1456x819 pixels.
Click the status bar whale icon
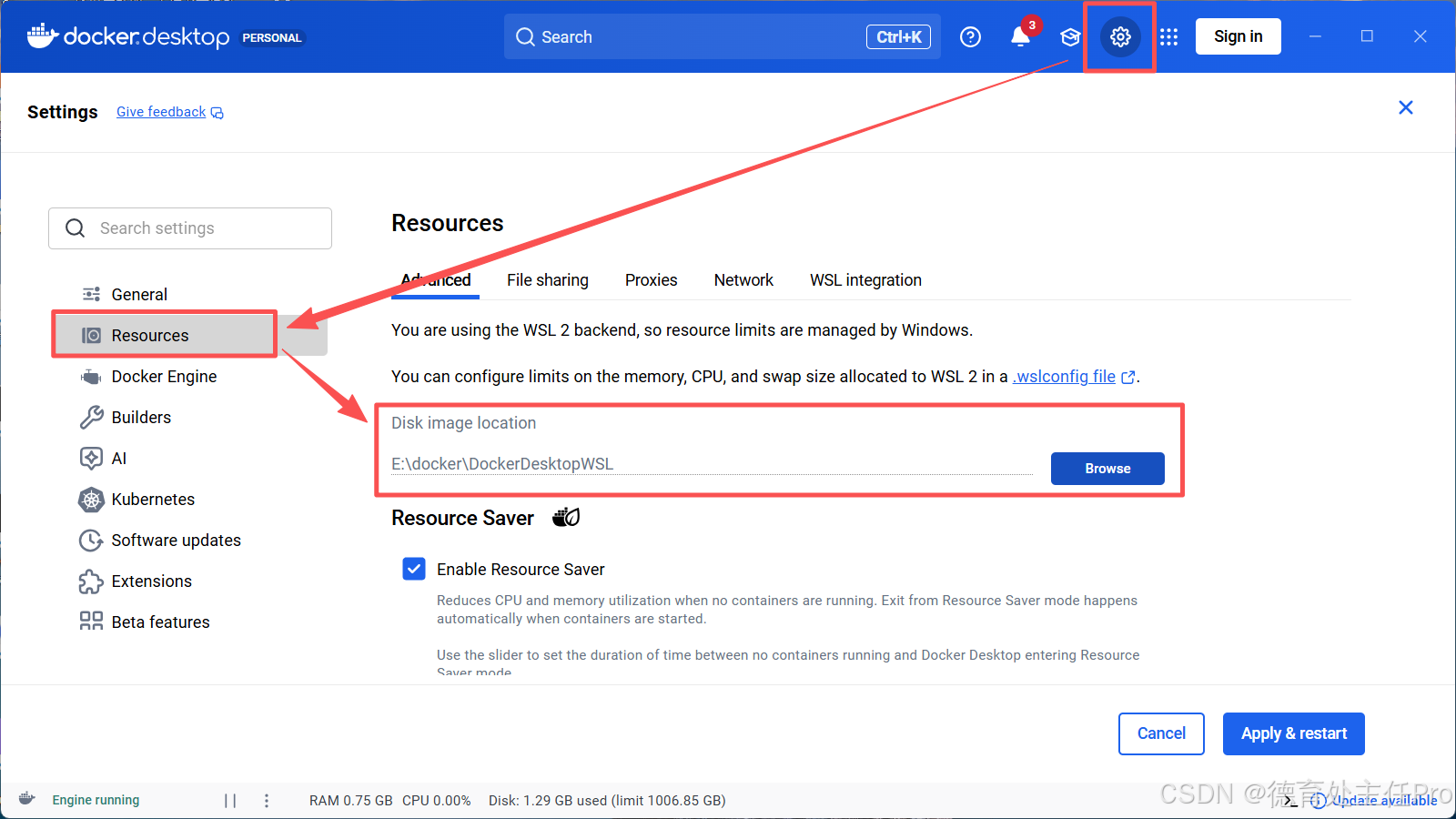click(27, 799)
